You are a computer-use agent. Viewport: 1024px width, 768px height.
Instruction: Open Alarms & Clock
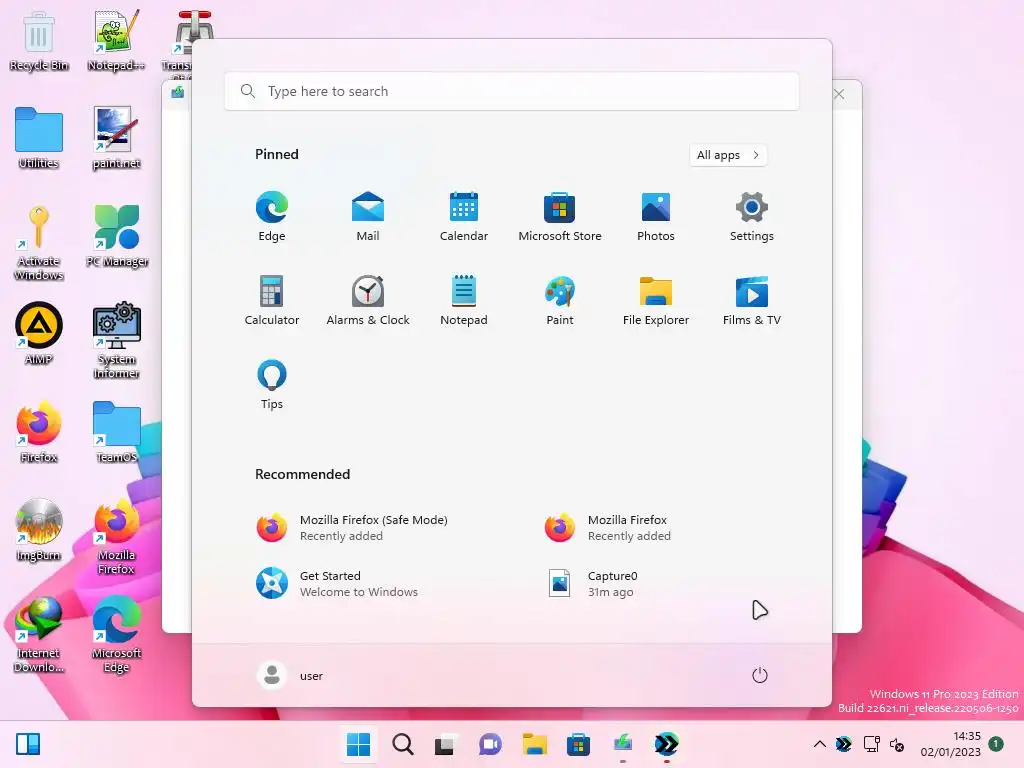pyautogui.click(x=368, y=301)
